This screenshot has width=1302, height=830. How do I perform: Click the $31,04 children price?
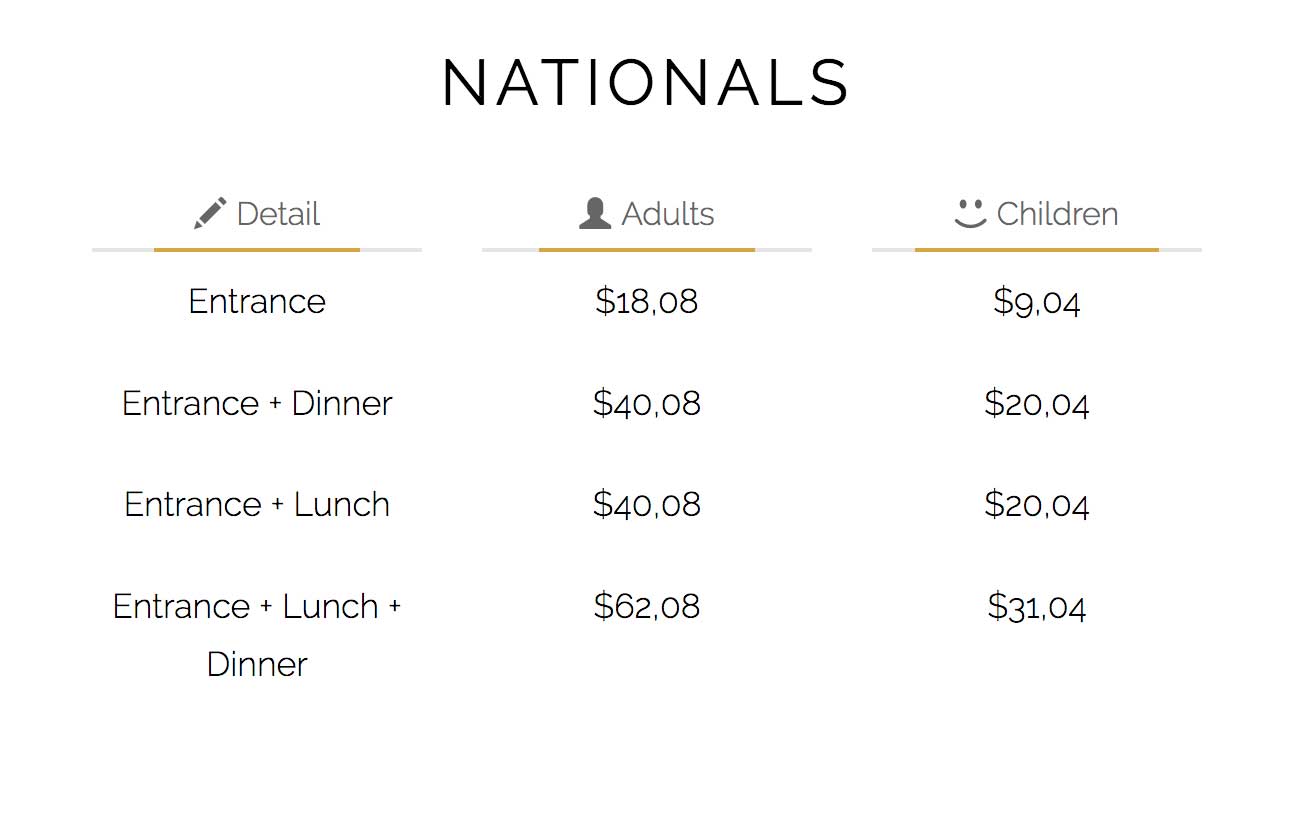click(1037, 606)
